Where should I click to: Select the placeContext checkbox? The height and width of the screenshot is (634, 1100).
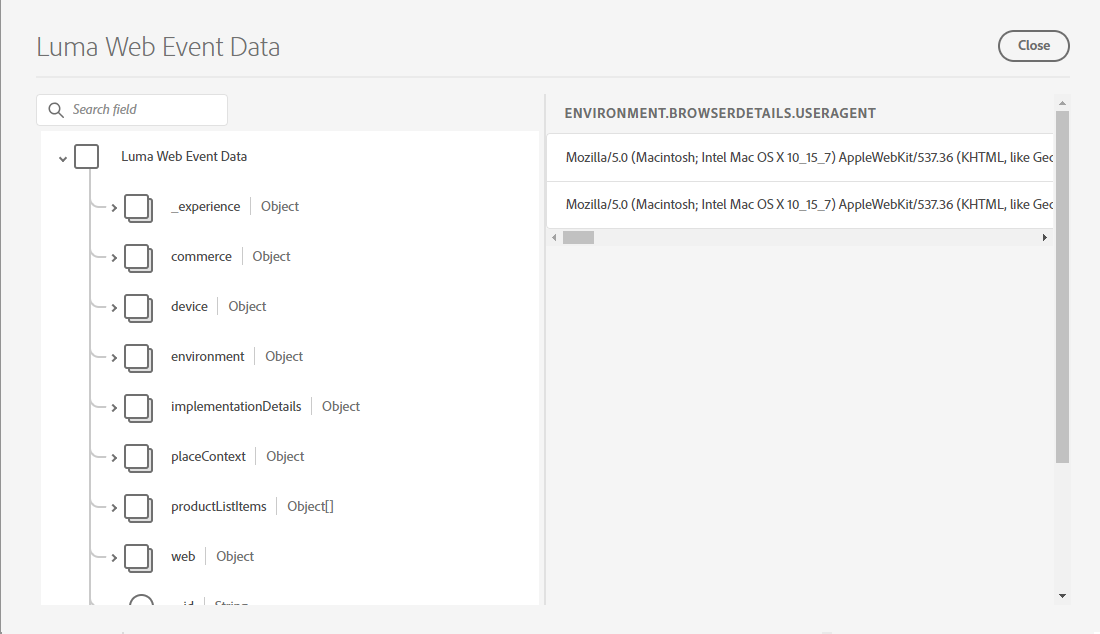(x=138, y=457)
